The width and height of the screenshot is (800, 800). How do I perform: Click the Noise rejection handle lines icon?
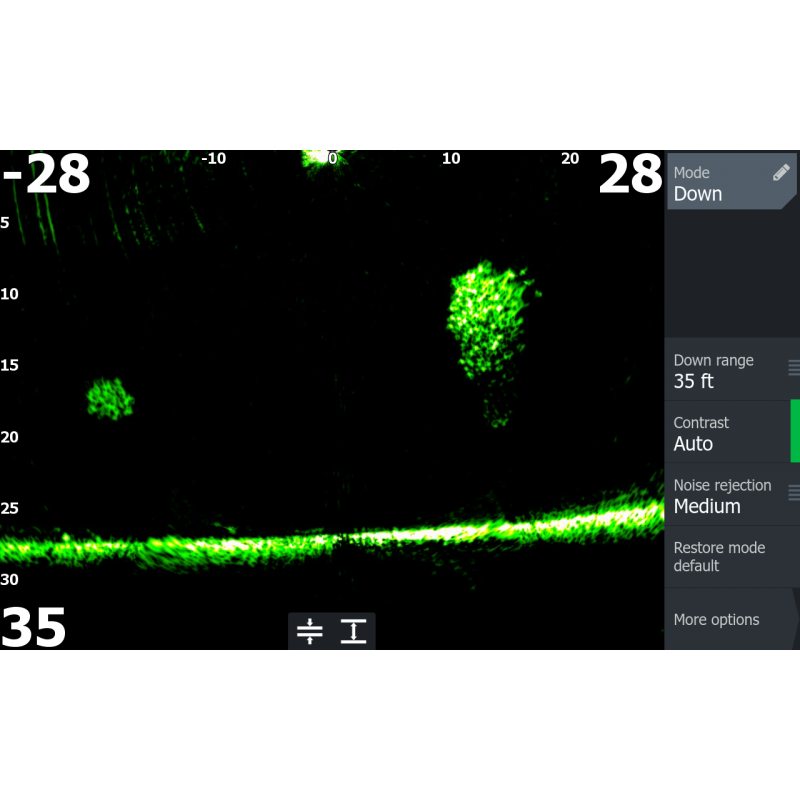click(794, 492)
